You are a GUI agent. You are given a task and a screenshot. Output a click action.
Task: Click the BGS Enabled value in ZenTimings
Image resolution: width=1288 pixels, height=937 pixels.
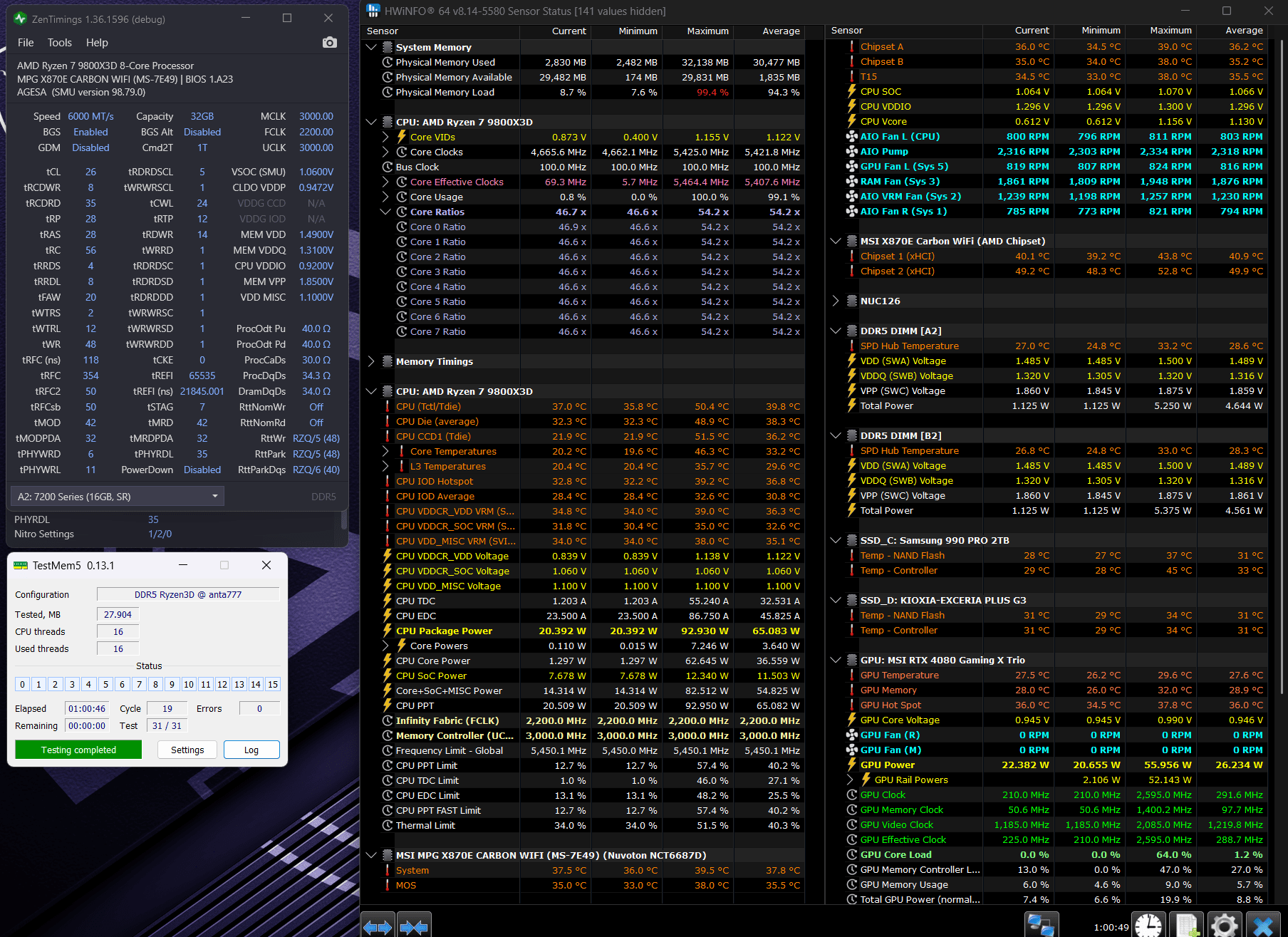point(90,132)
